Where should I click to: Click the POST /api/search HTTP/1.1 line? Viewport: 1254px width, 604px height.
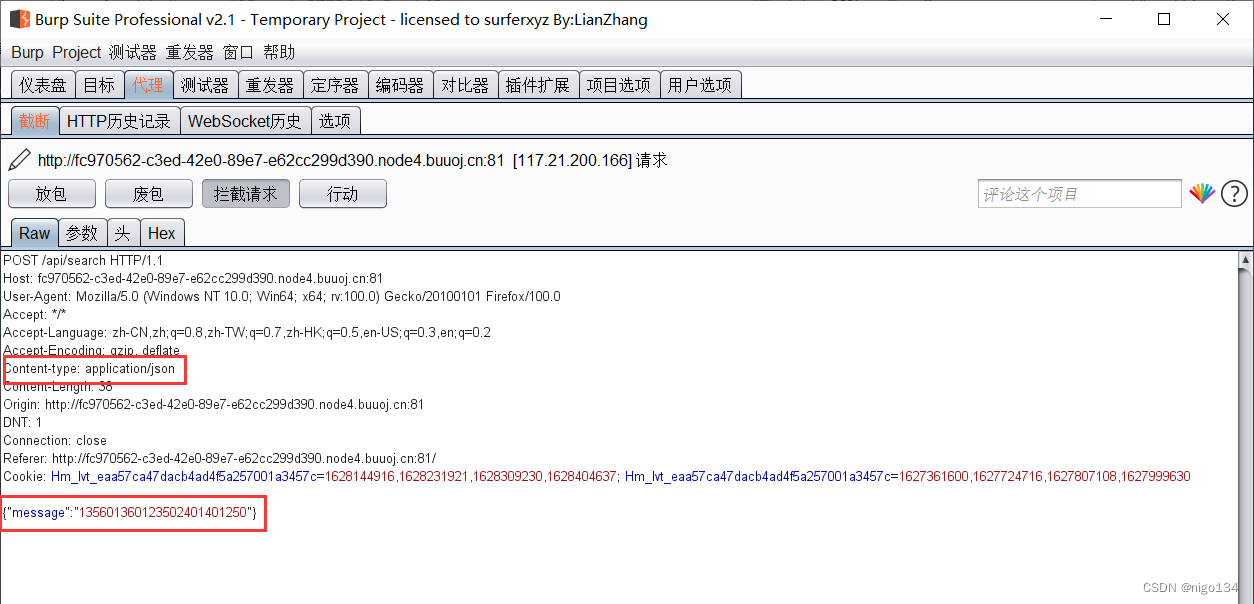(83, 260)
